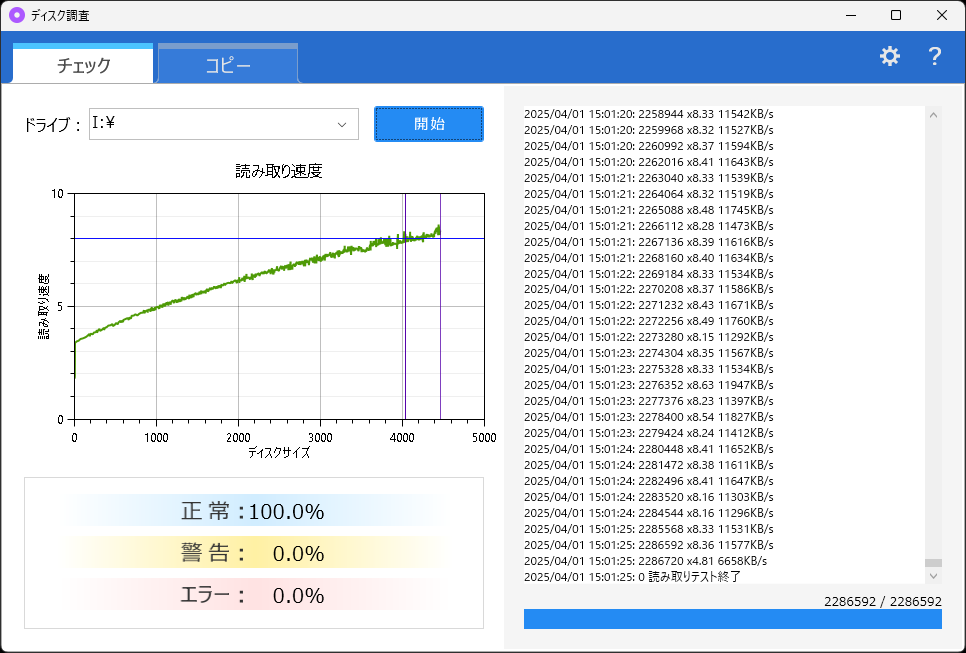Open the settings gear icon
Image resolution: width=966 pixels, height=653 pixels.
coord(889,56)
